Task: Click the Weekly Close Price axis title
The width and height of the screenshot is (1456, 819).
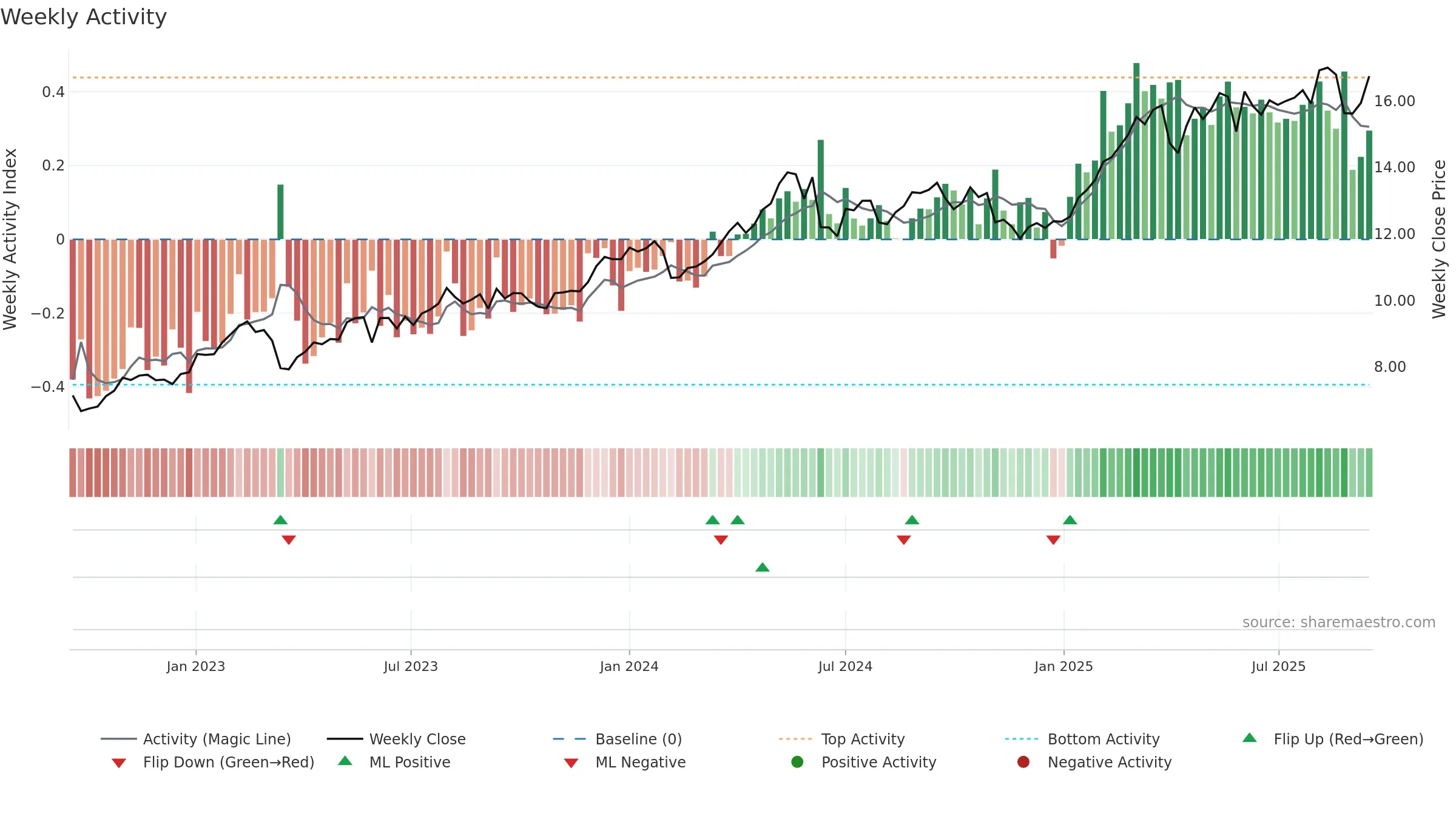Action: tap(1439, 239)
